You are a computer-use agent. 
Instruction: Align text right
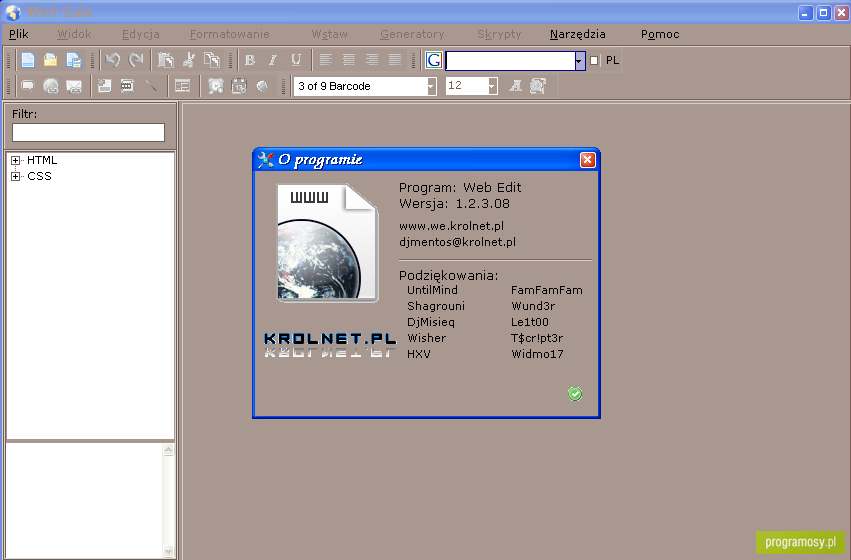tap(372, 60)
